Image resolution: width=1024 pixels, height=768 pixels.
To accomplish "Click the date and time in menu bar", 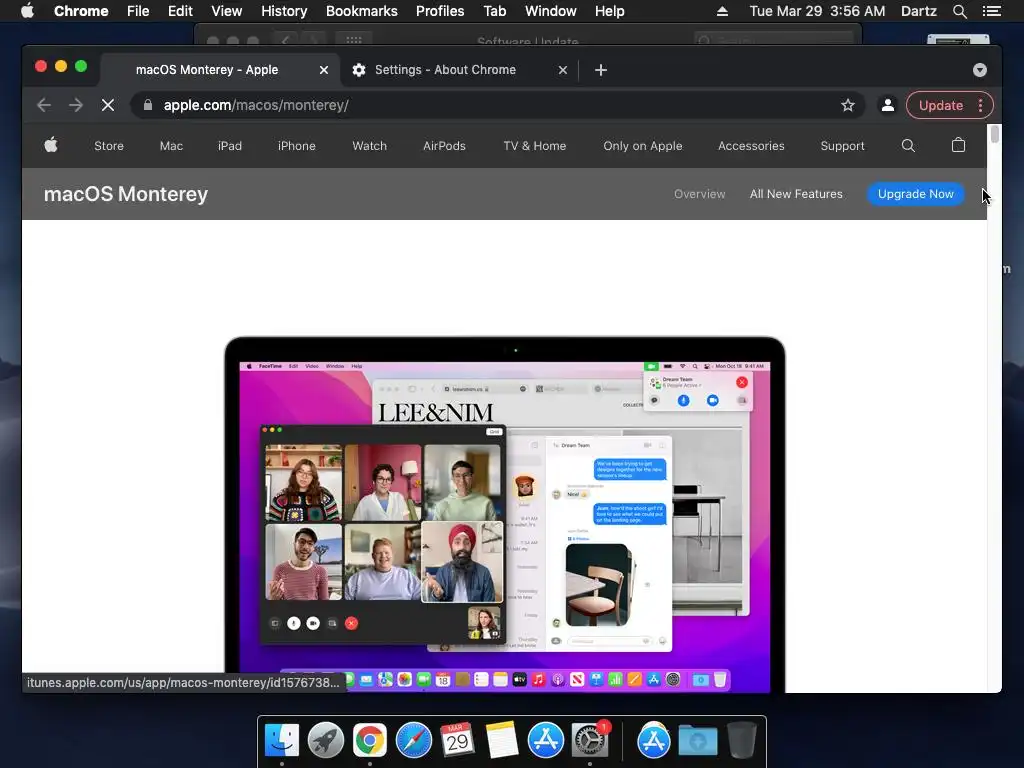I will (x=817, y=11).
